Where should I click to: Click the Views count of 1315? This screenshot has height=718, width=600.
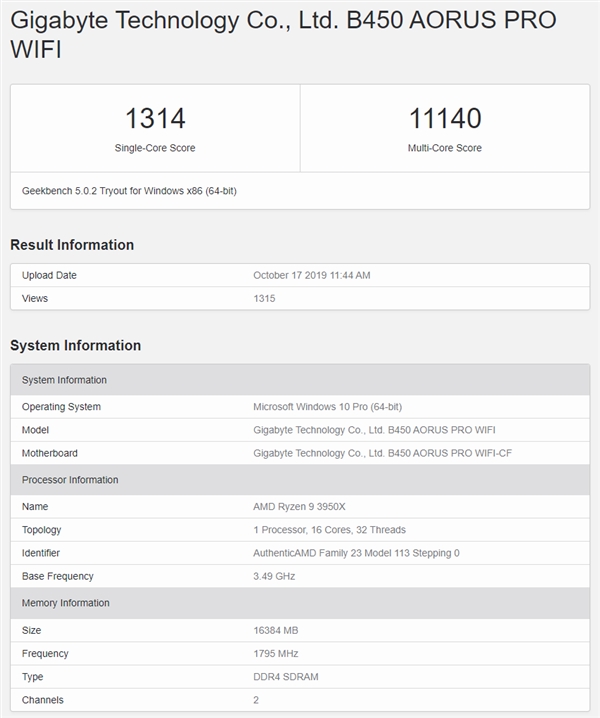pos(264,298)
